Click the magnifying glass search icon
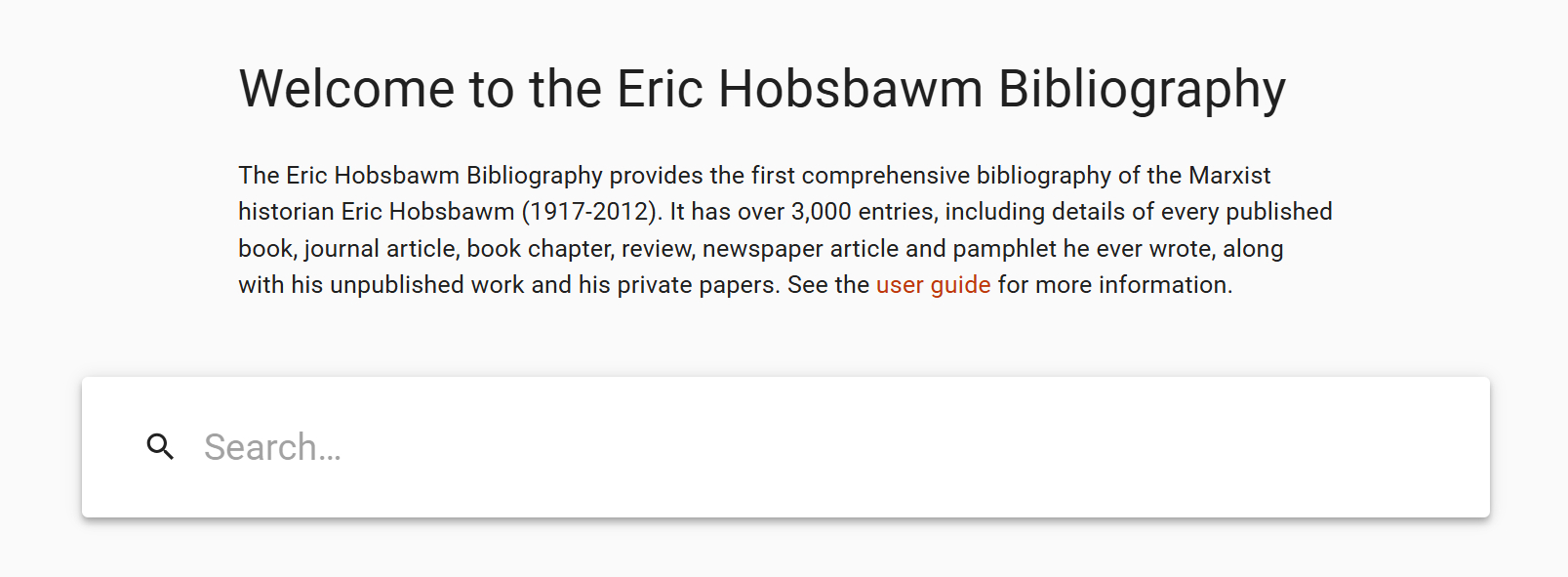The height and width of the screenshot is (577, 1568). pos(160,447)
